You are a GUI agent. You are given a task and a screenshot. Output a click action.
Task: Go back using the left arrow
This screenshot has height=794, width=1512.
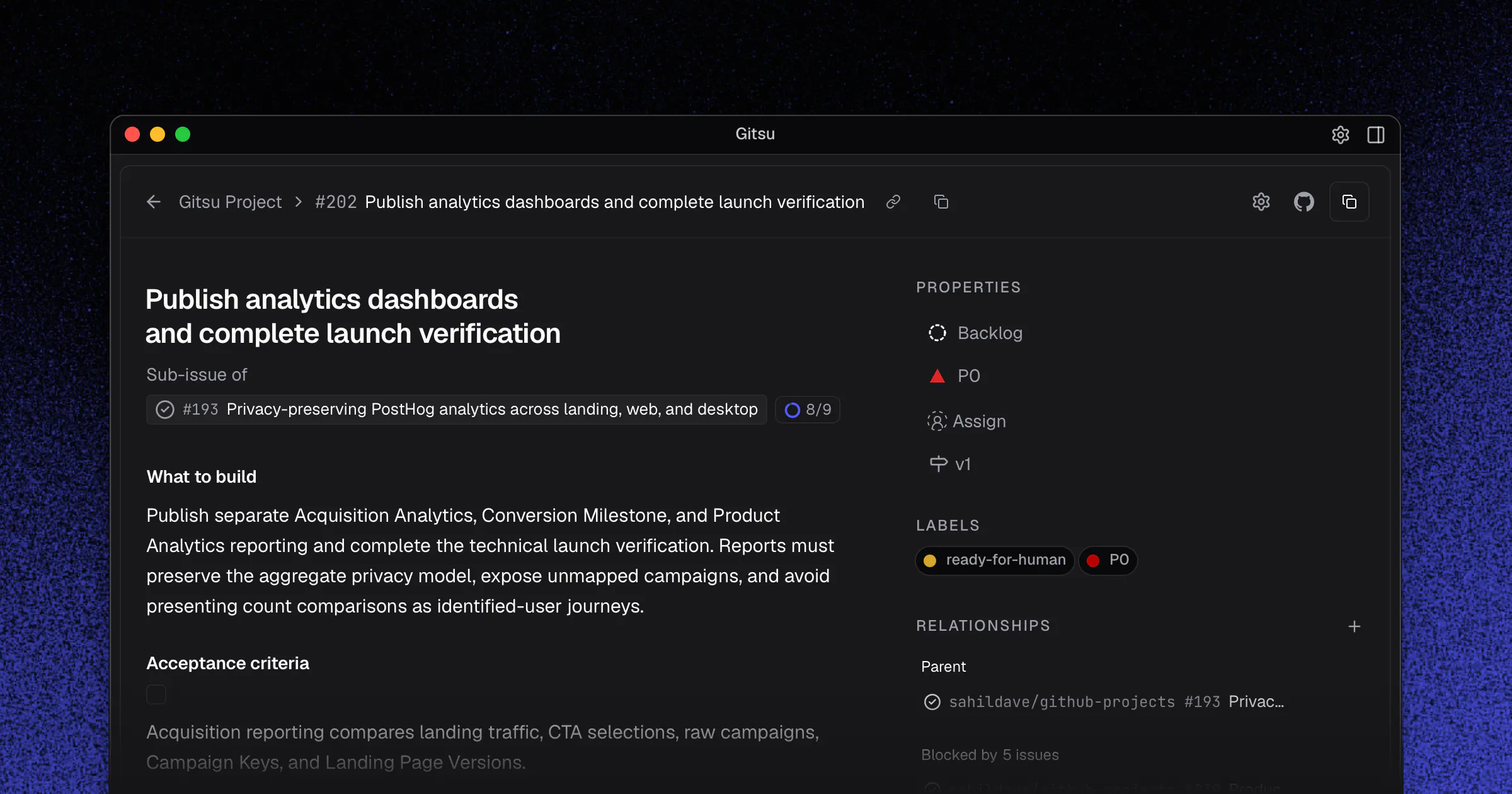(154, 202)
